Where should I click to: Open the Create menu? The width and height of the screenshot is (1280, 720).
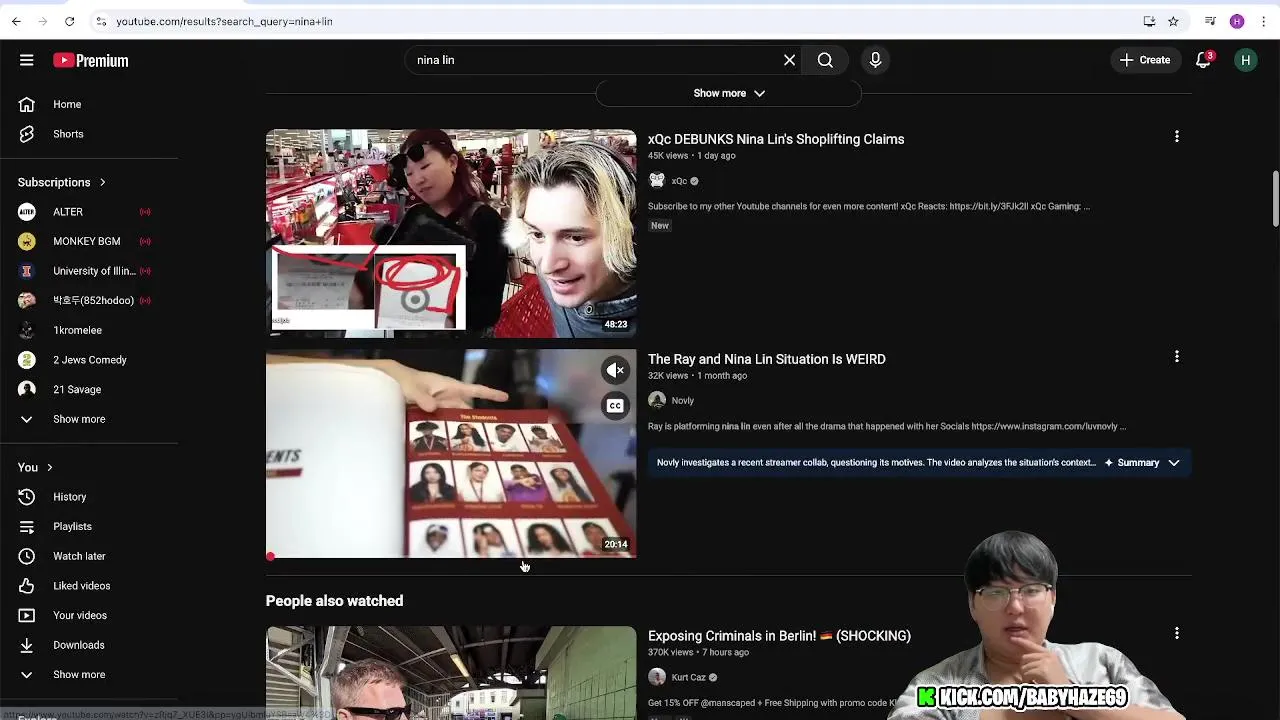pyautogui.click(x=1145, y=60)
